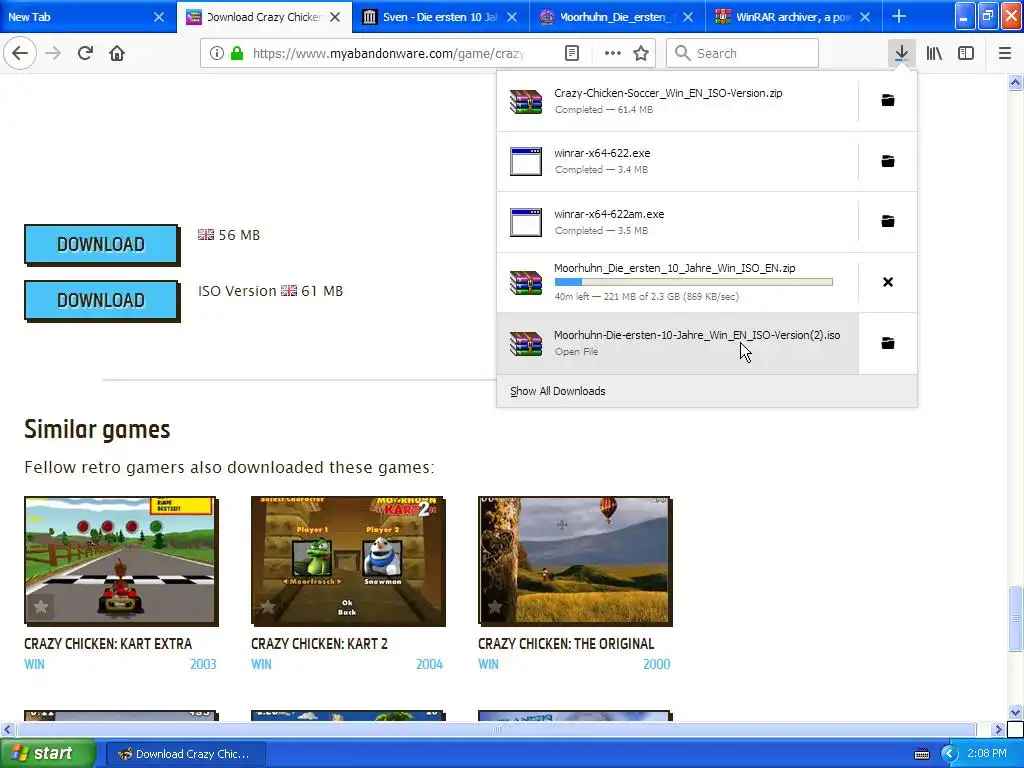
Task: Close the Sven - Die ersten 10 tab
Action: coord(512,17)
